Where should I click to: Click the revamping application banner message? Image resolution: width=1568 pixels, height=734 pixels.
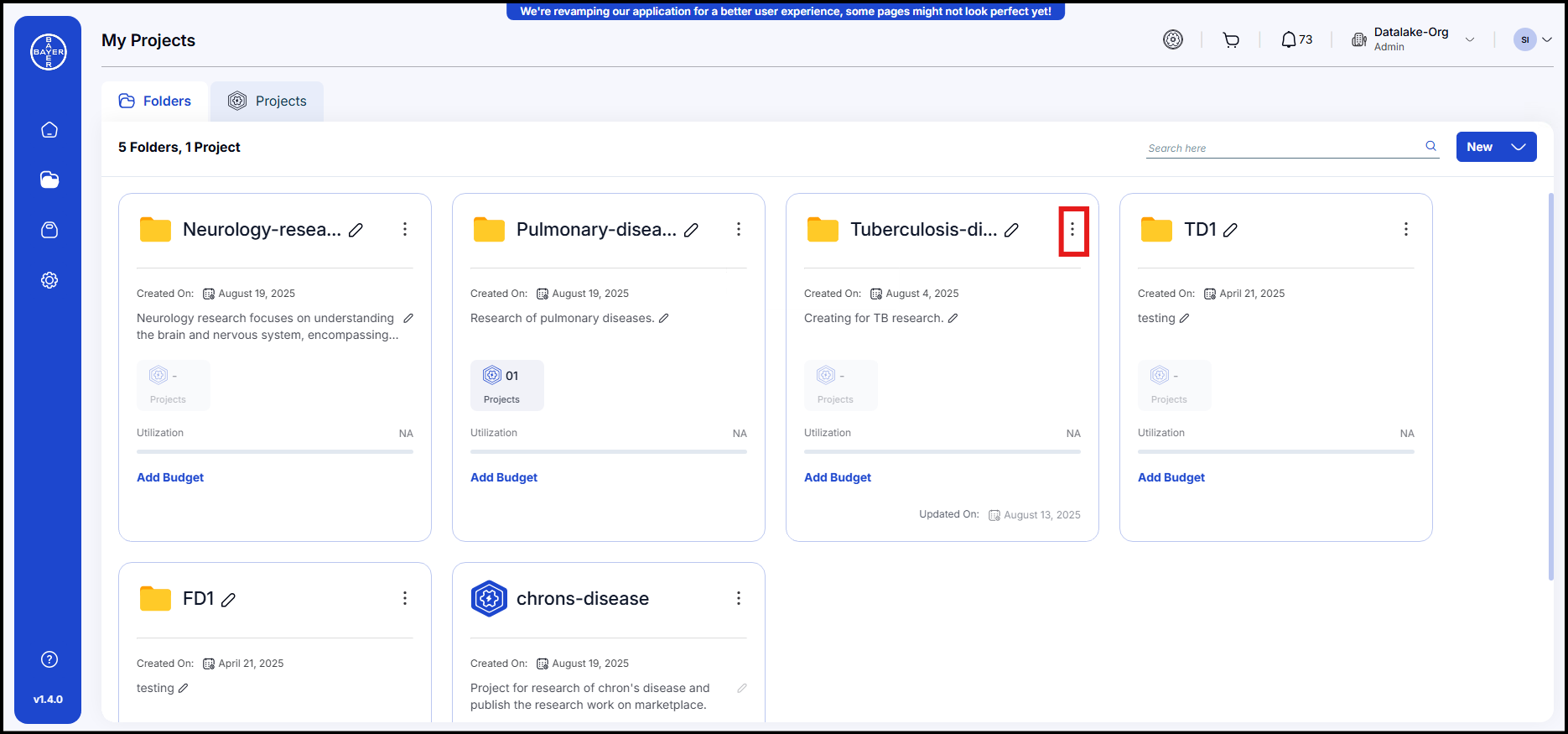(x=786, y=12)
